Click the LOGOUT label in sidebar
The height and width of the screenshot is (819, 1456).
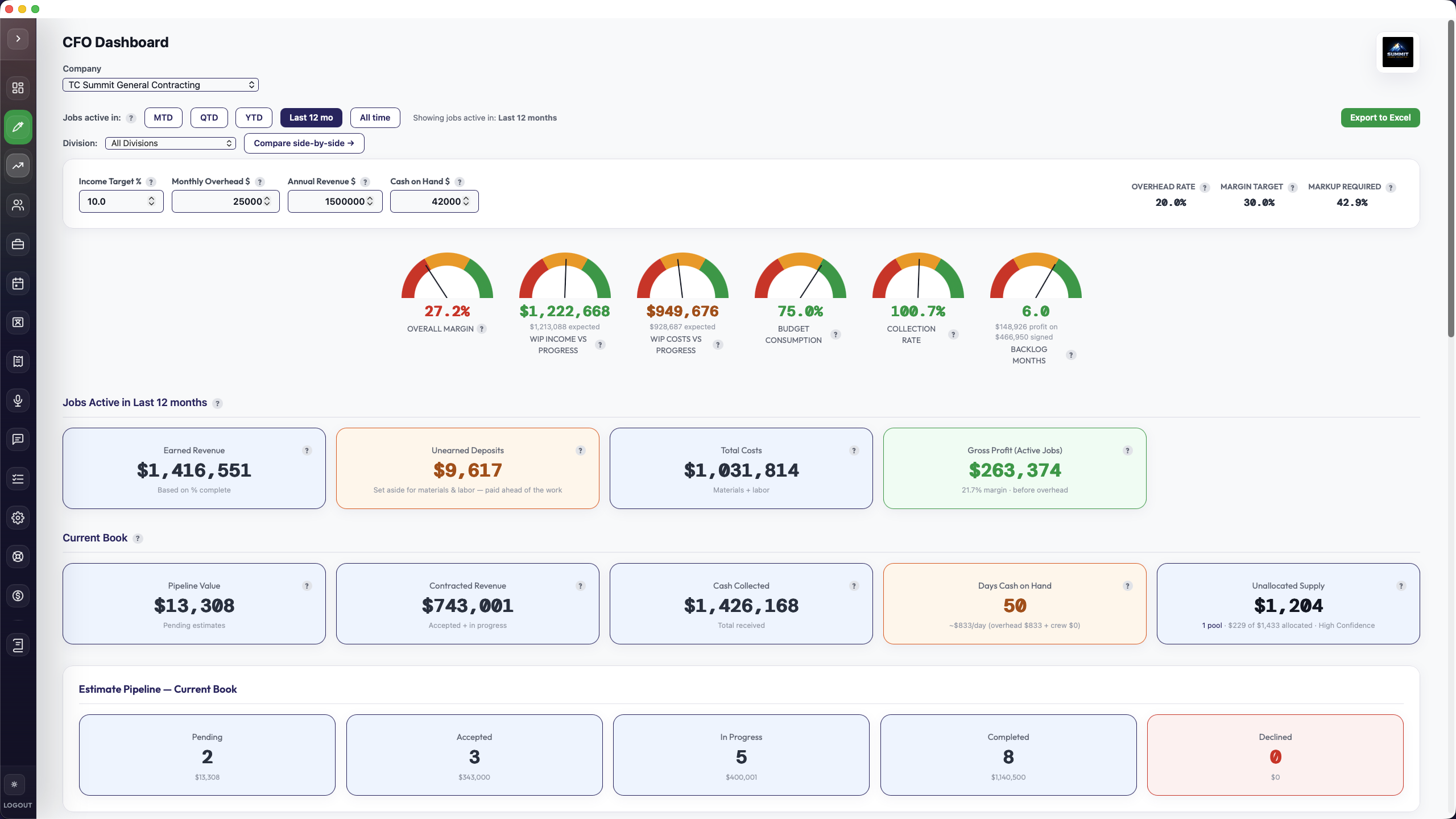(x=18, y=805)
